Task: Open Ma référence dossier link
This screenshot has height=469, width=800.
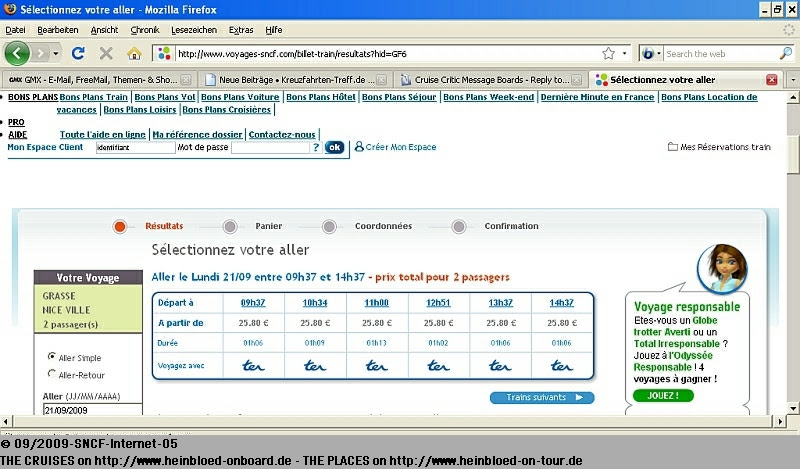Action: click(x=197, y=135)
